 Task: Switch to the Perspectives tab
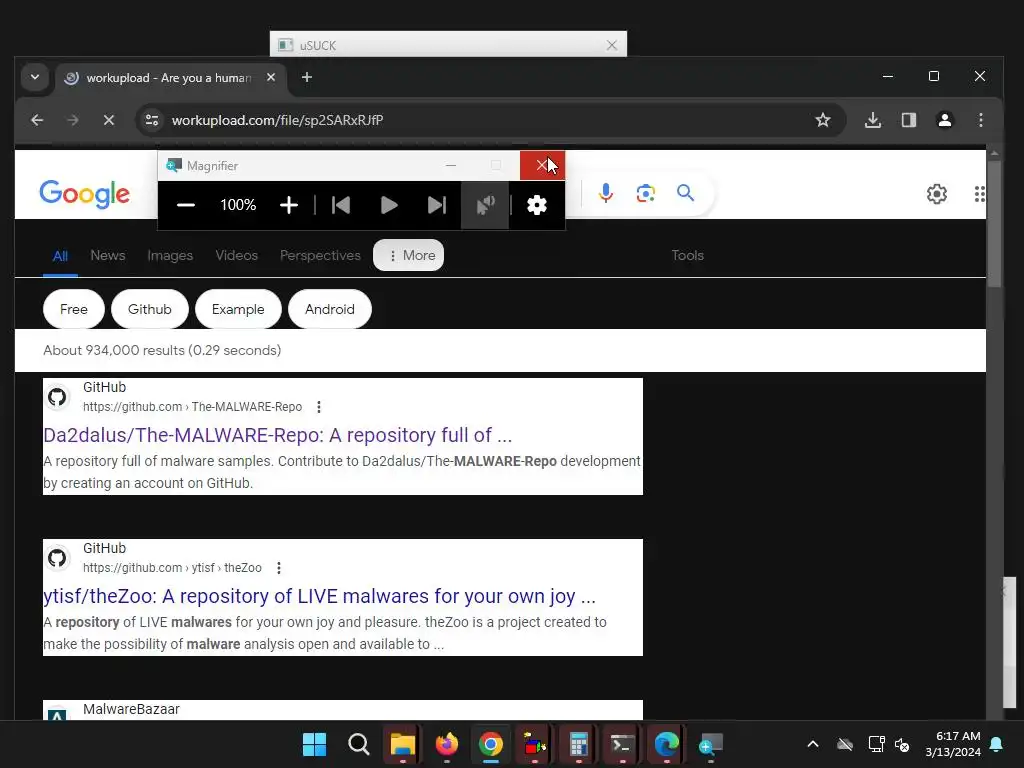[320, 255]
